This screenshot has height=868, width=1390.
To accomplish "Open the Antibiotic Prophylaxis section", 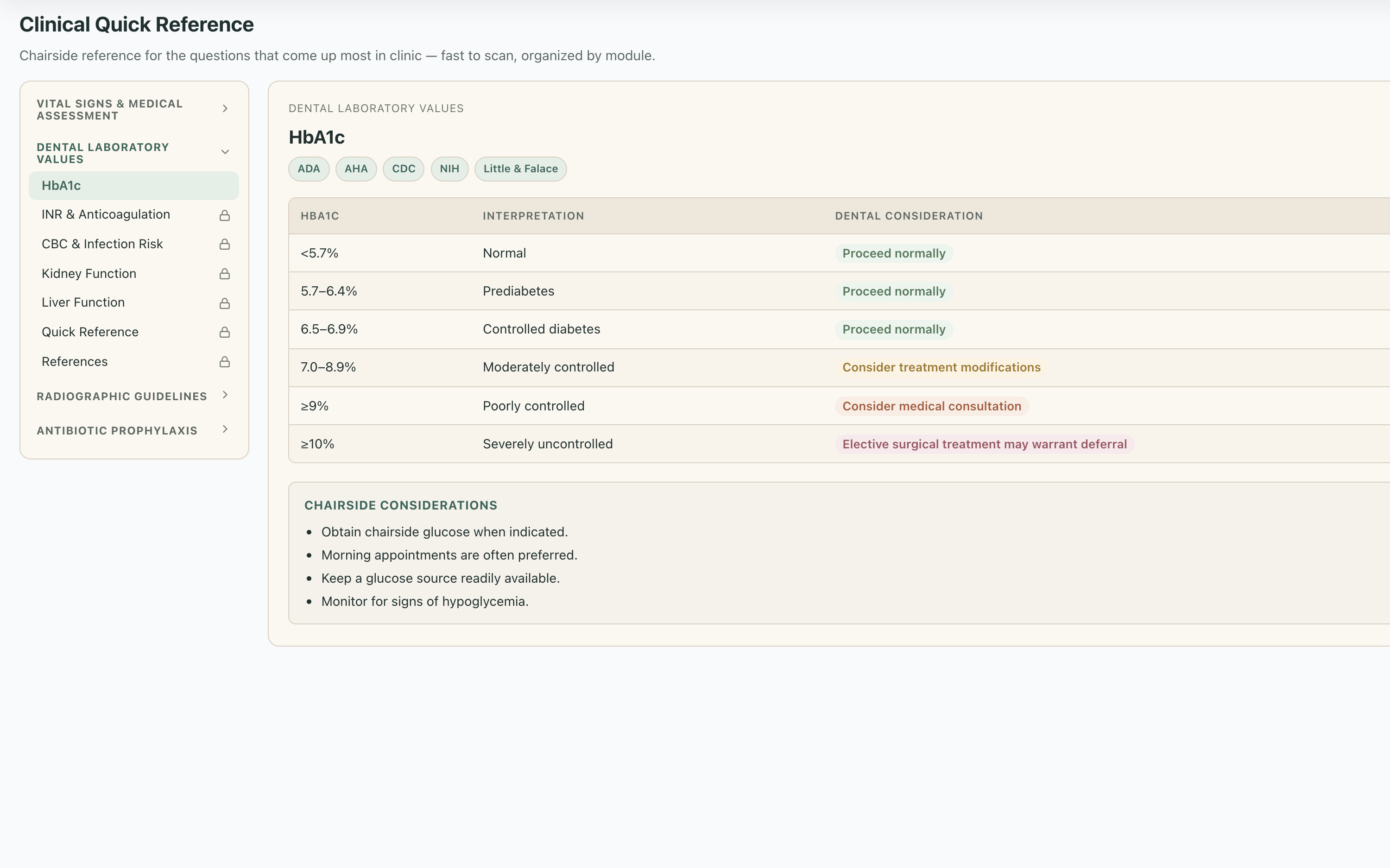I will click(x=134, y=431).
